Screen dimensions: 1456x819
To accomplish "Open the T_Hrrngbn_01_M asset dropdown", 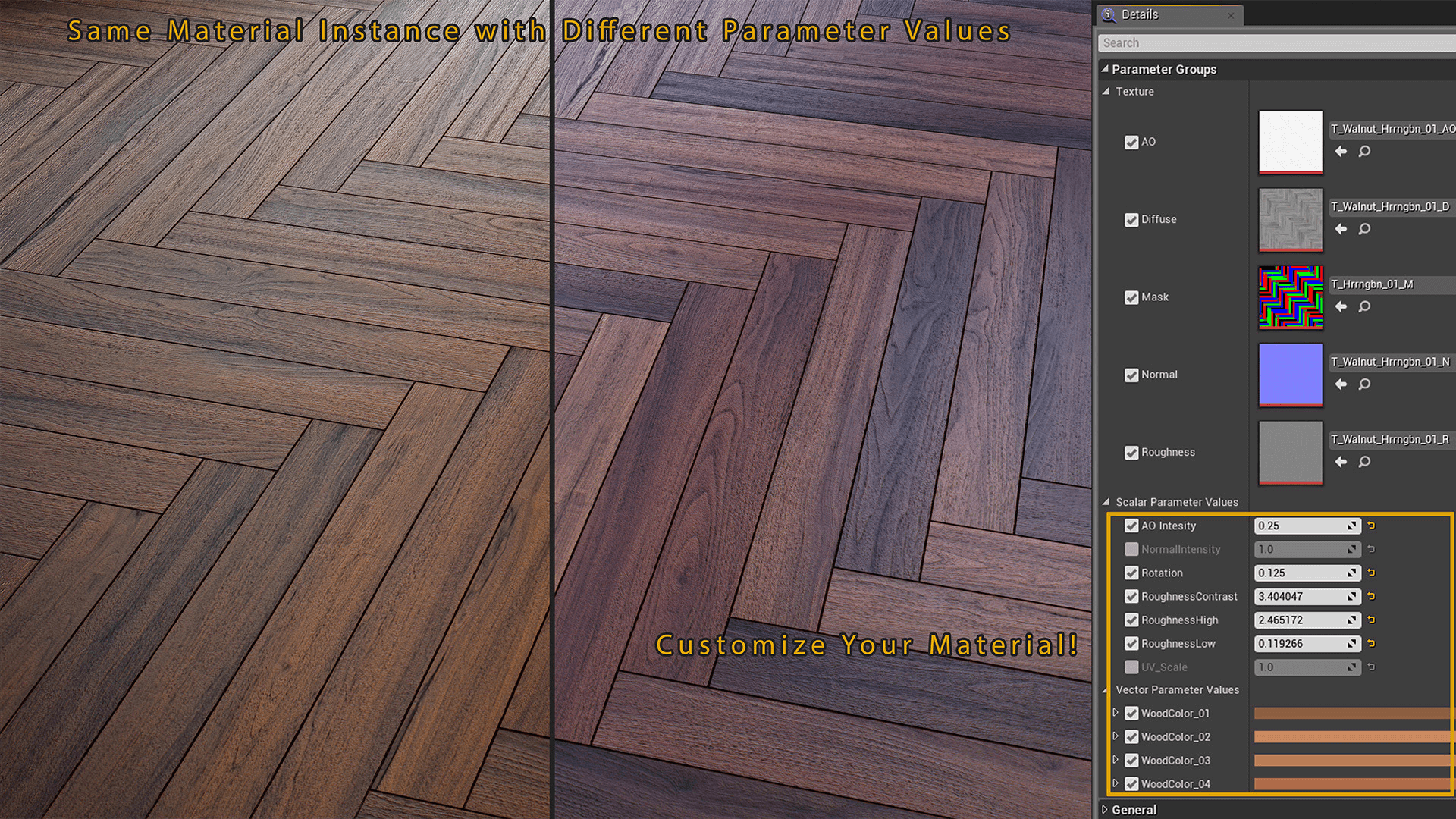I will 1392,284.
